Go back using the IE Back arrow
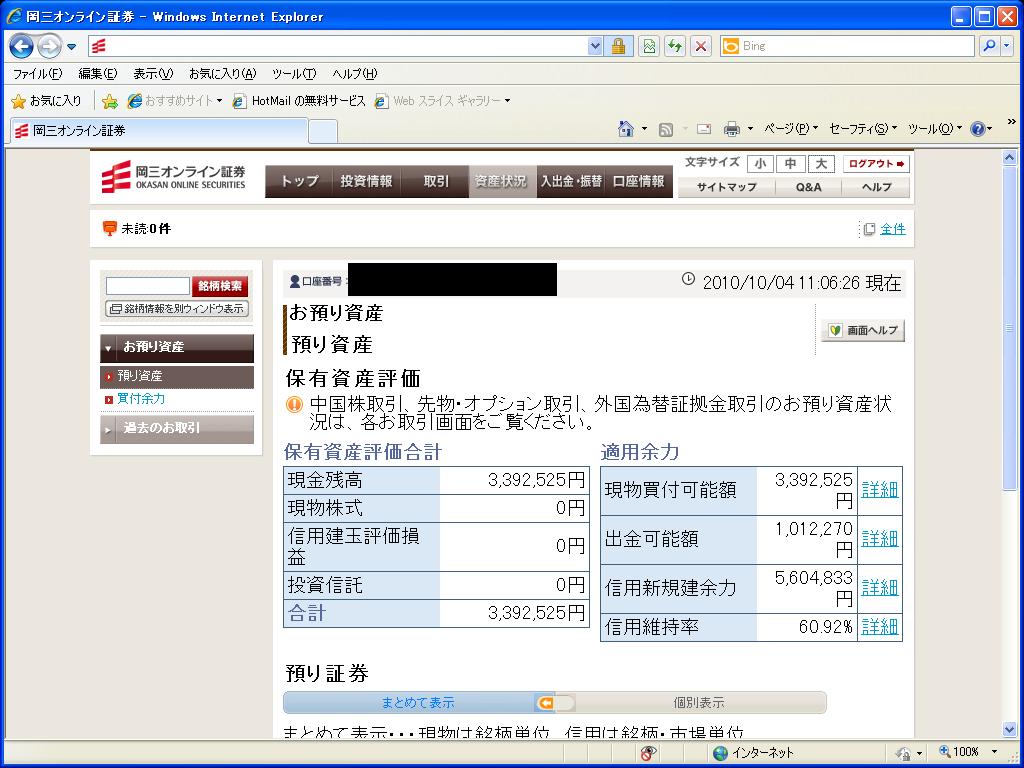Image resolution: width=1024 pixels, height=768 pixels. click(x=22, y=46)
